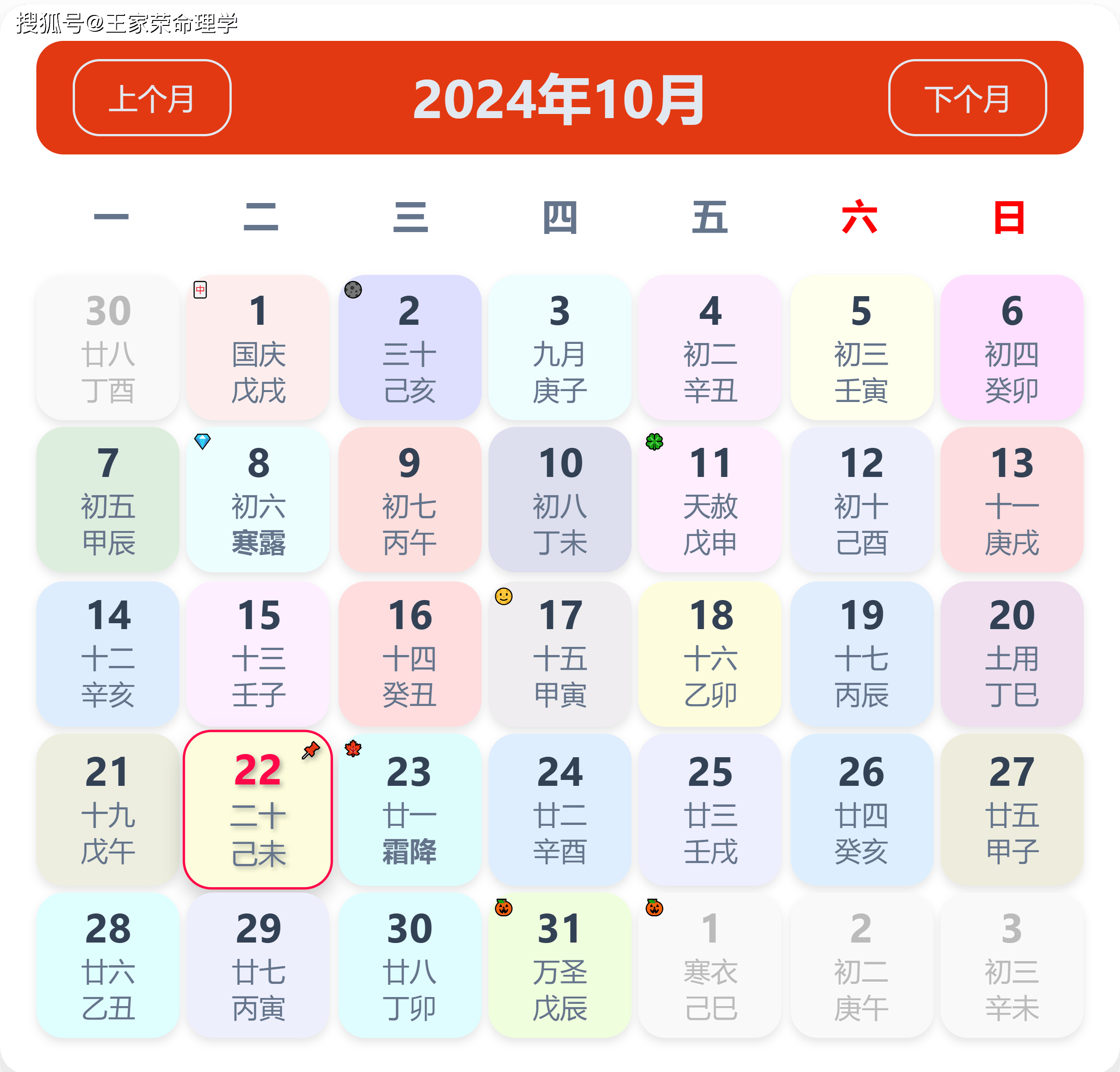Select October 9 丙午 day cell
This screenshot has width=1120, height=1072.
(410, 500)
